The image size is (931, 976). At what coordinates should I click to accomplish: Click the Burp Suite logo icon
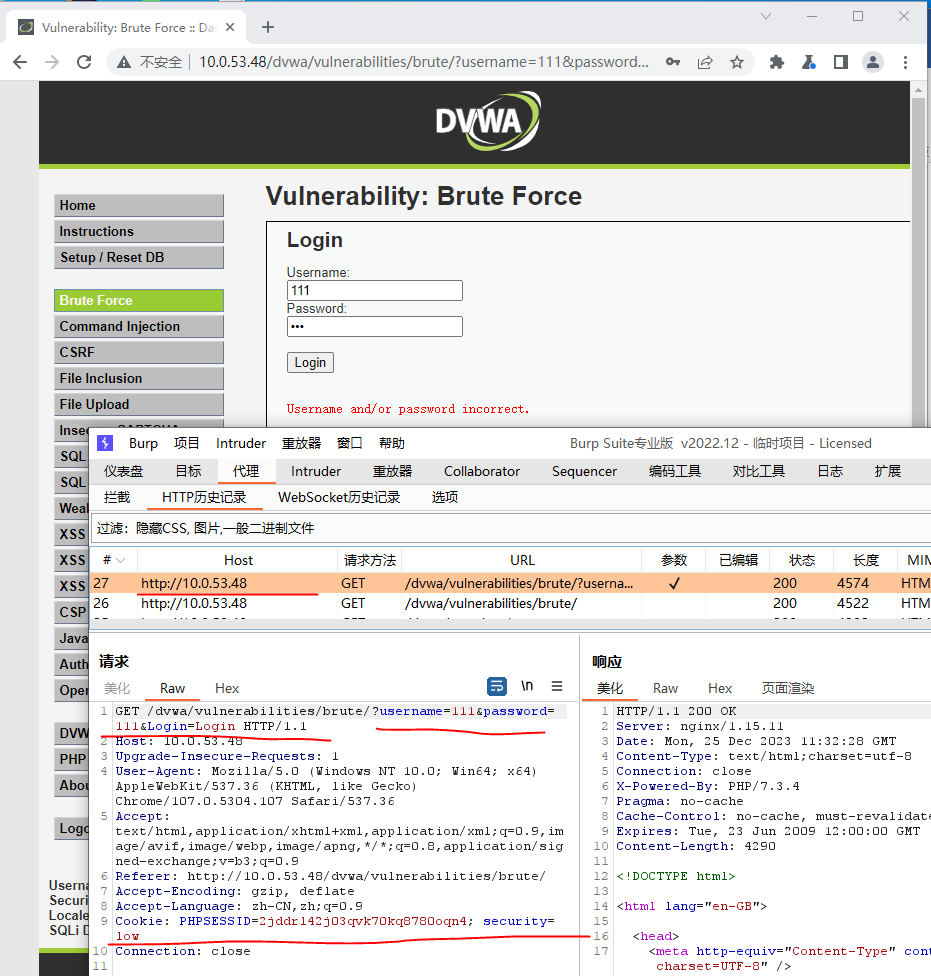pyautogui.click(x=105, y=443)
